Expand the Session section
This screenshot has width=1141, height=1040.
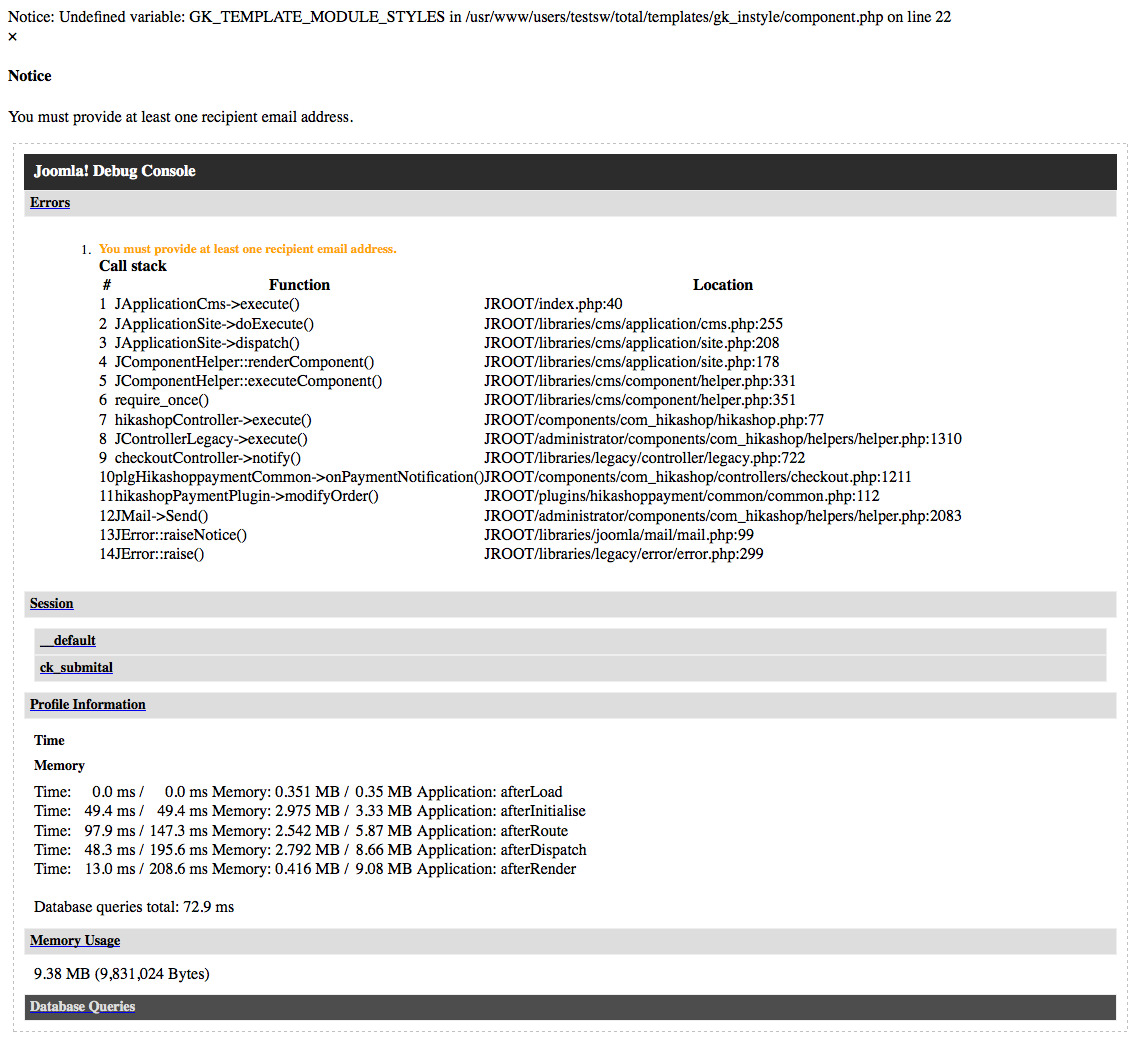click(51, 603)
